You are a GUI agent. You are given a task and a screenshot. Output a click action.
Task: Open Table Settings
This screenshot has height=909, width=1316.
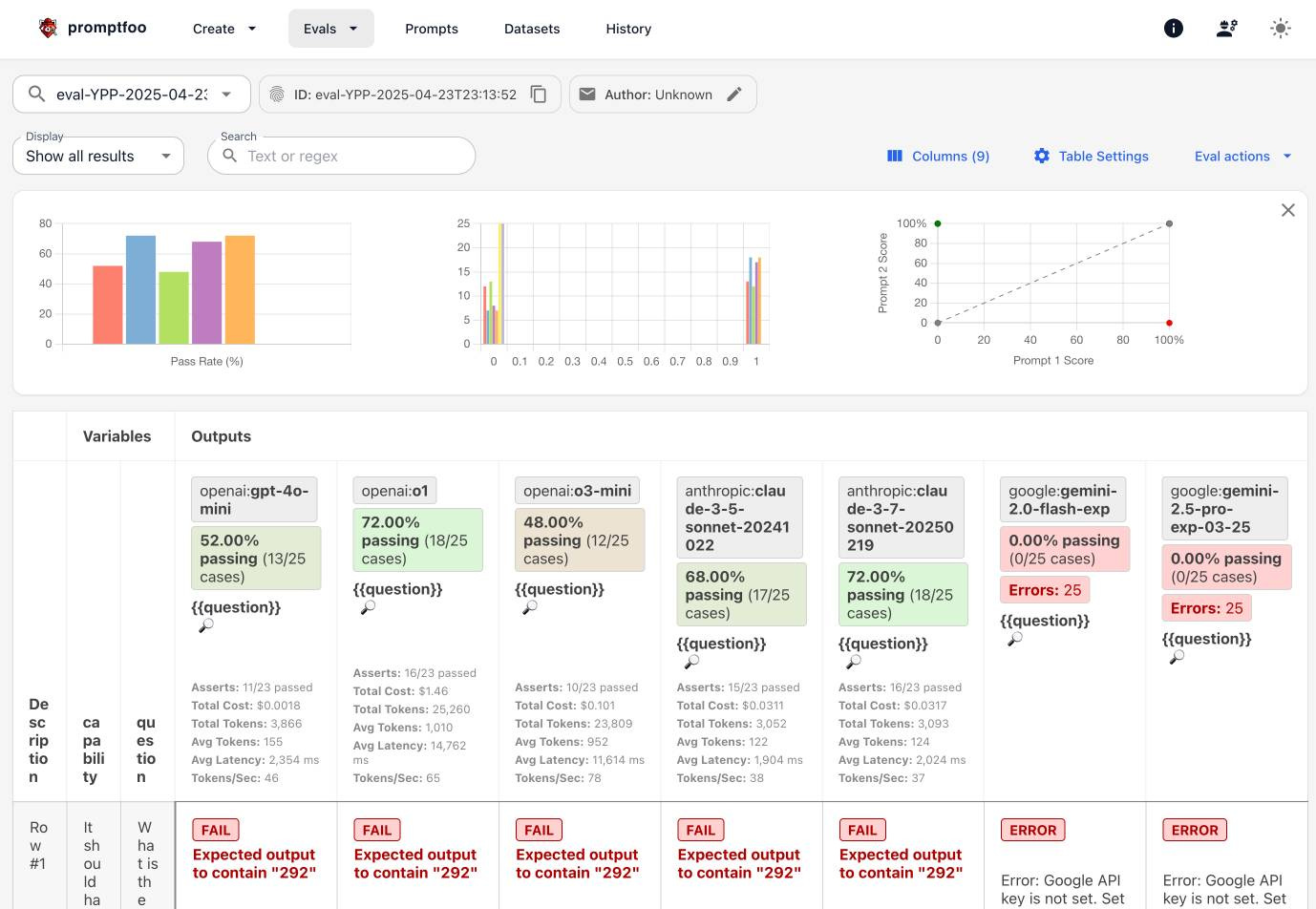point(1092,156)
